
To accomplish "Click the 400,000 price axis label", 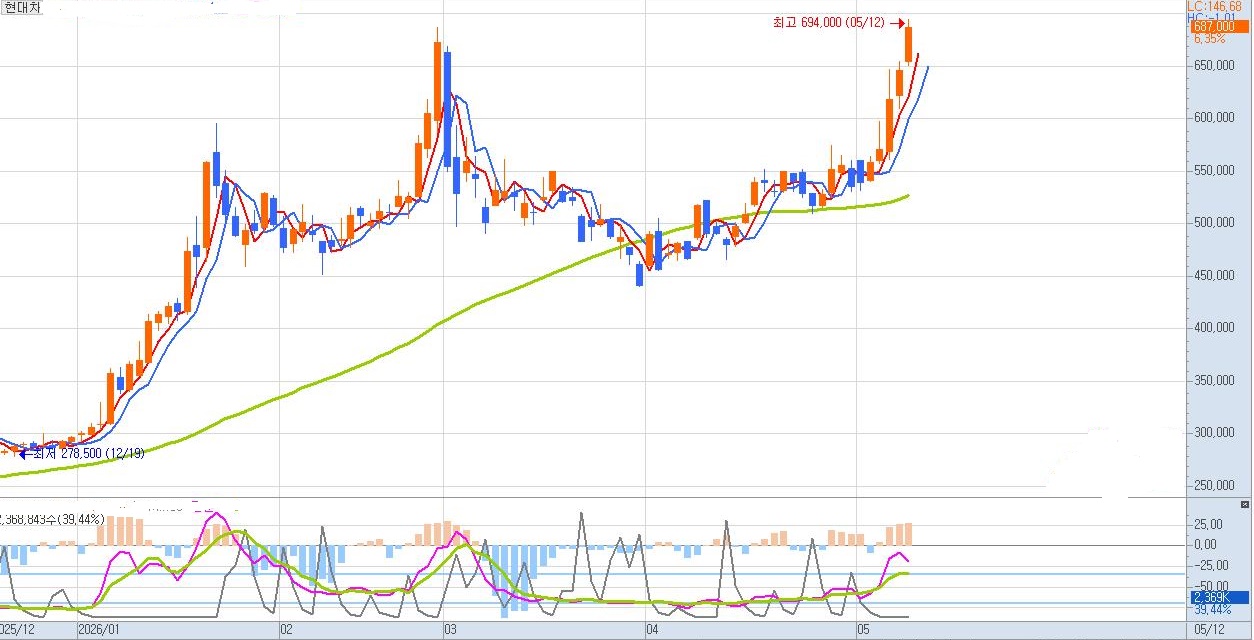I will click(x=1213, y=328).
